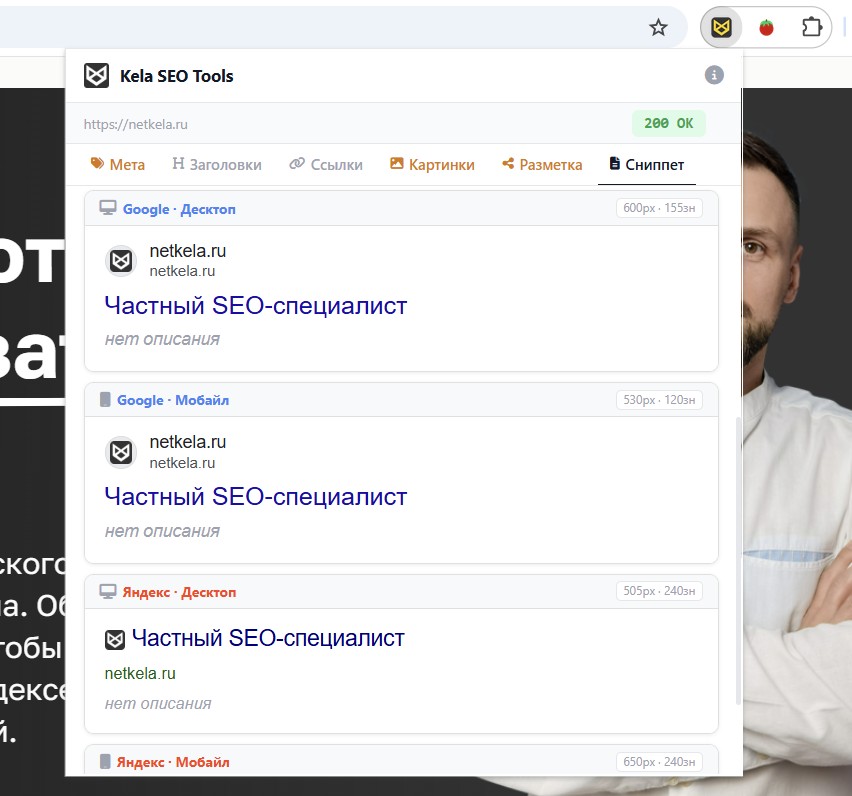
Task: Click the 200 OK status badge
Action: coord(668,123)
